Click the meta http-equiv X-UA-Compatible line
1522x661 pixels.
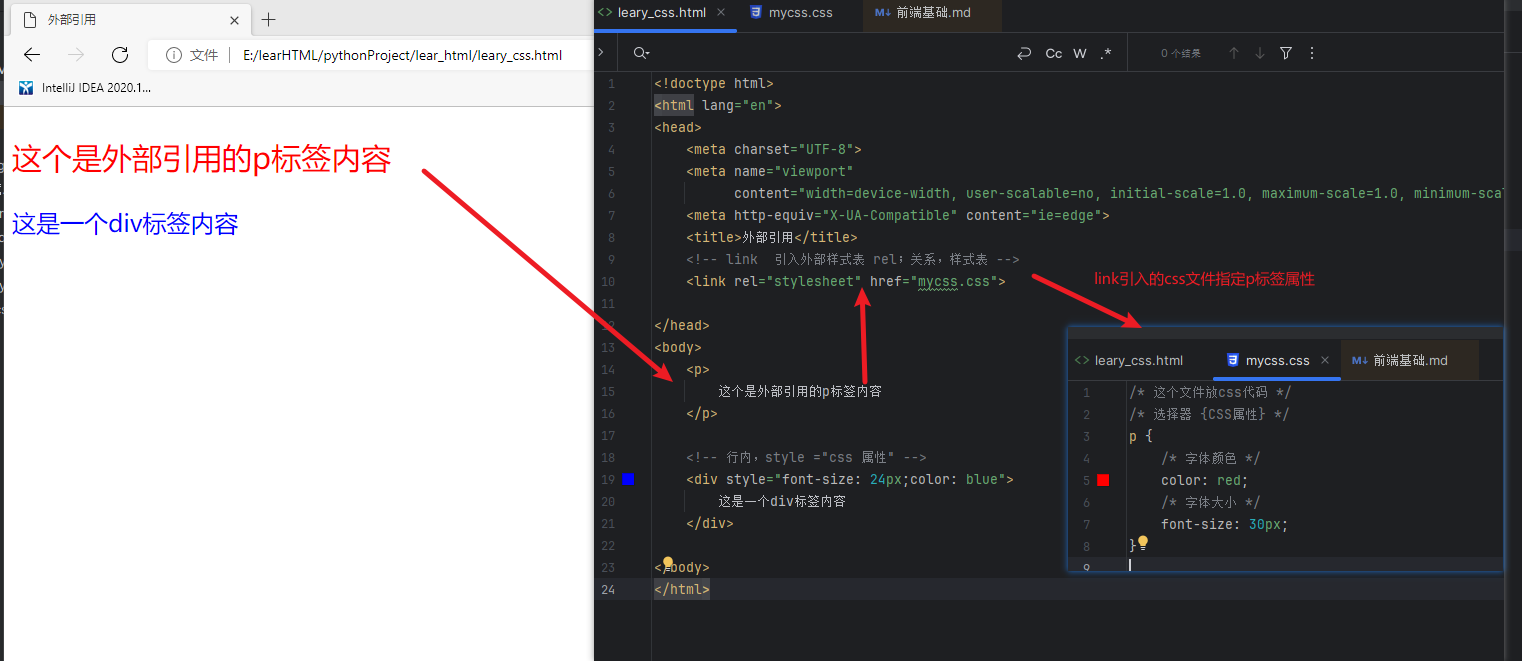(898, 215)
